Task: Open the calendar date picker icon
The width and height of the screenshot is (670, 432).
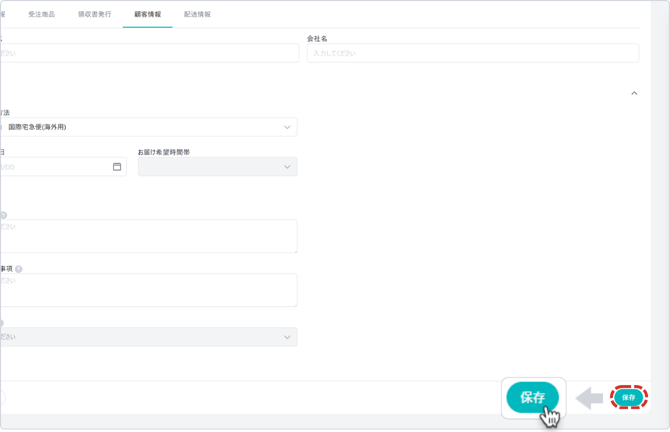Action: [x=117, y=167]
